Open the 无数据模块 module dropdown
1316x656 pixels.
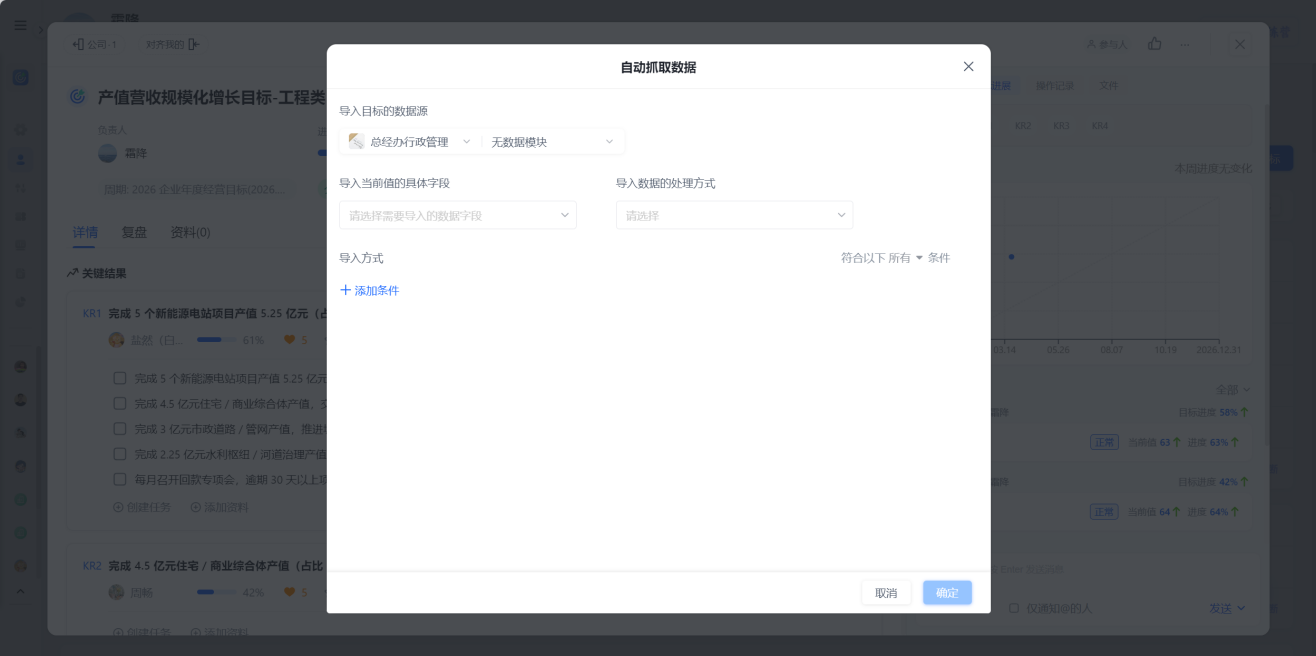[552, 142]
